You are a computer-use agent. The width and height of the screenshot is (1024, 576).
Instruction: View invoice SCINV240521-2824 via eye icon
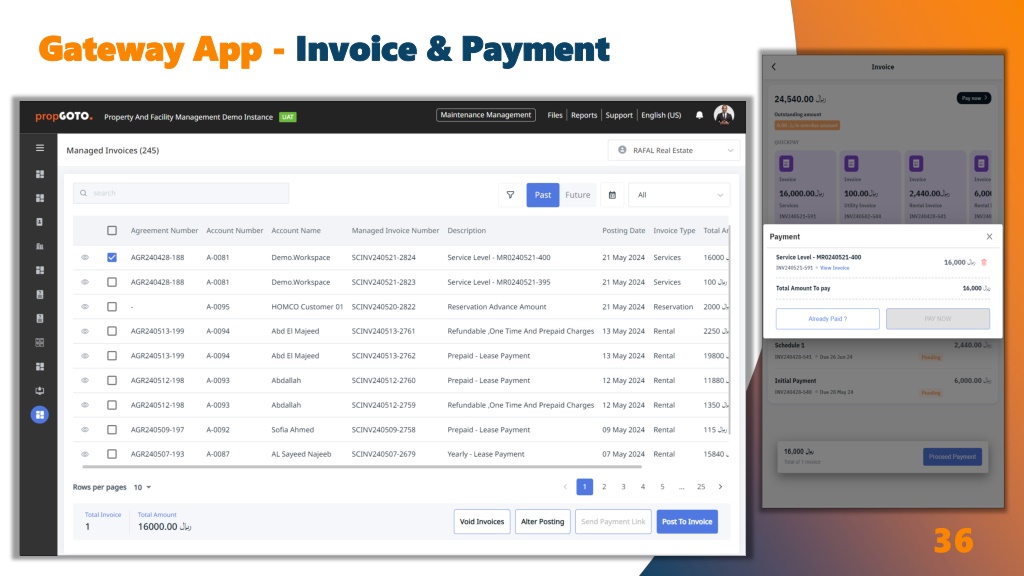click(x=85, y=257)
